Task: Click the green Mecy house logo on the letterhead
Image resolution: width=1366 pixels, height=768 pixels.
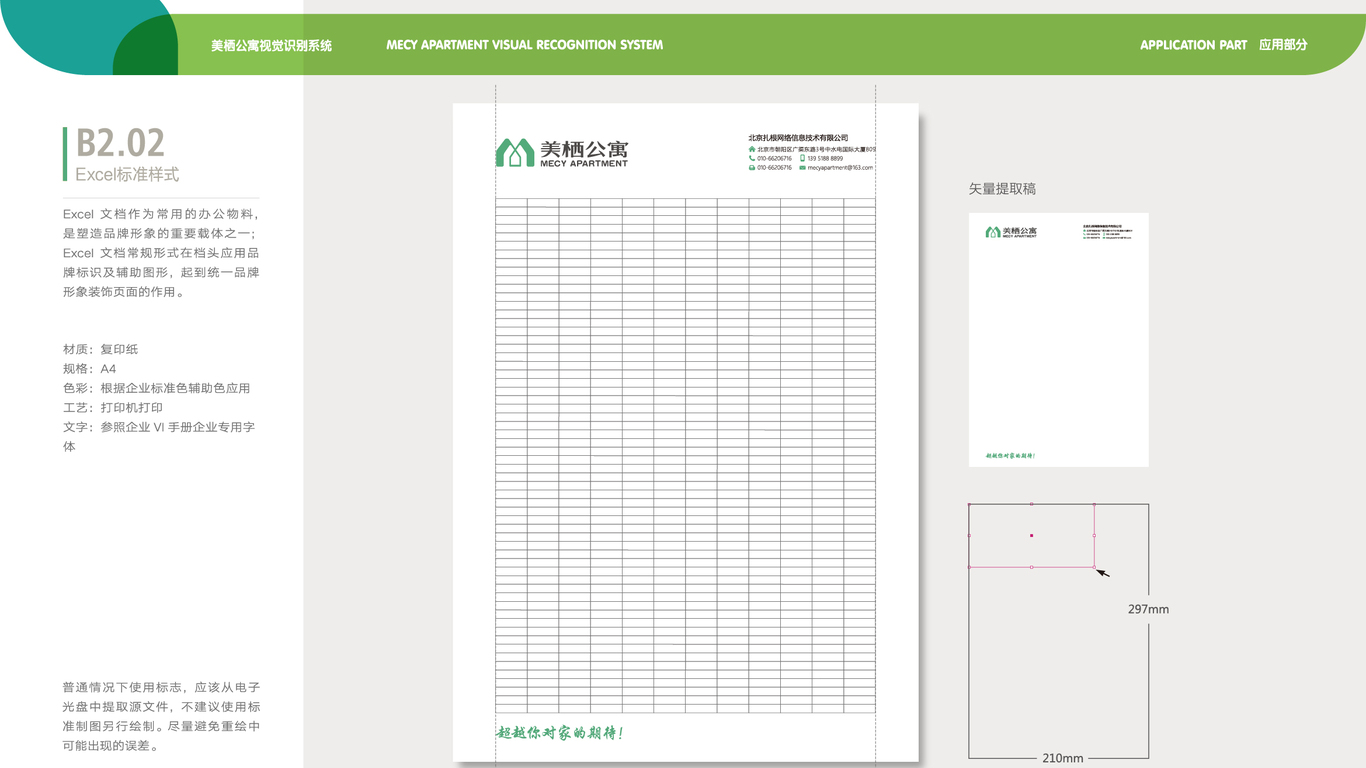Action: (x=515, y=152)
